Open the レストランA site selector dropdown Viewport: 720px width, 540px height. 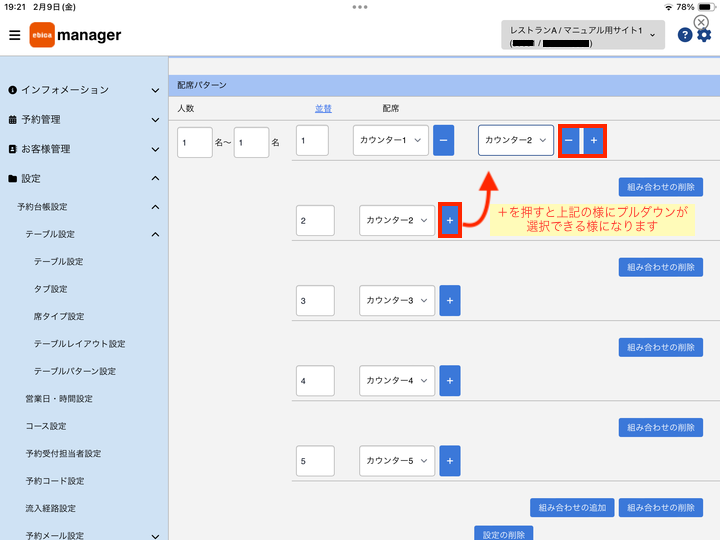(x=583, y=35)
